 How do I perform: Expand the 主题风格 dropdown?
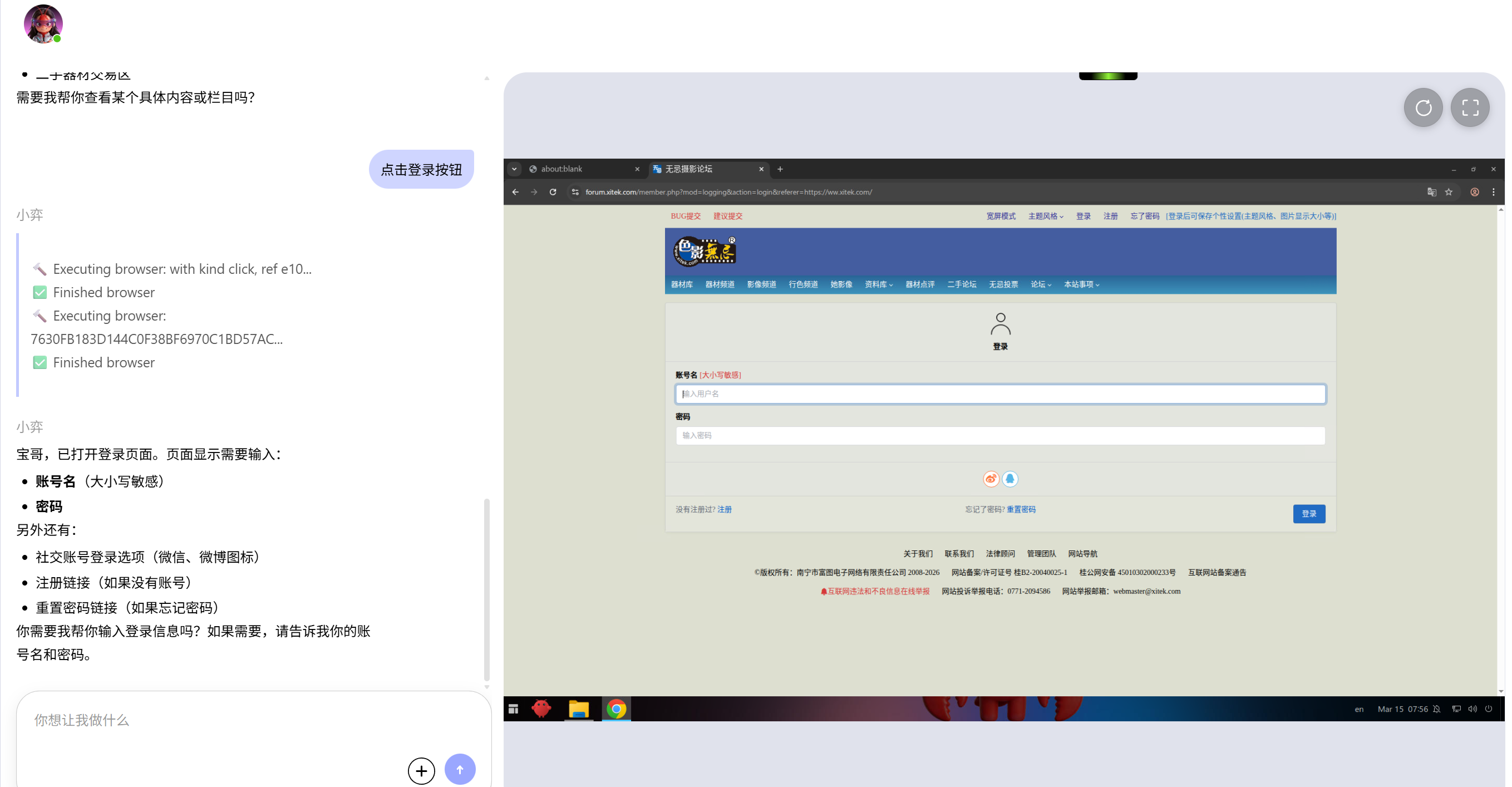1046,217
